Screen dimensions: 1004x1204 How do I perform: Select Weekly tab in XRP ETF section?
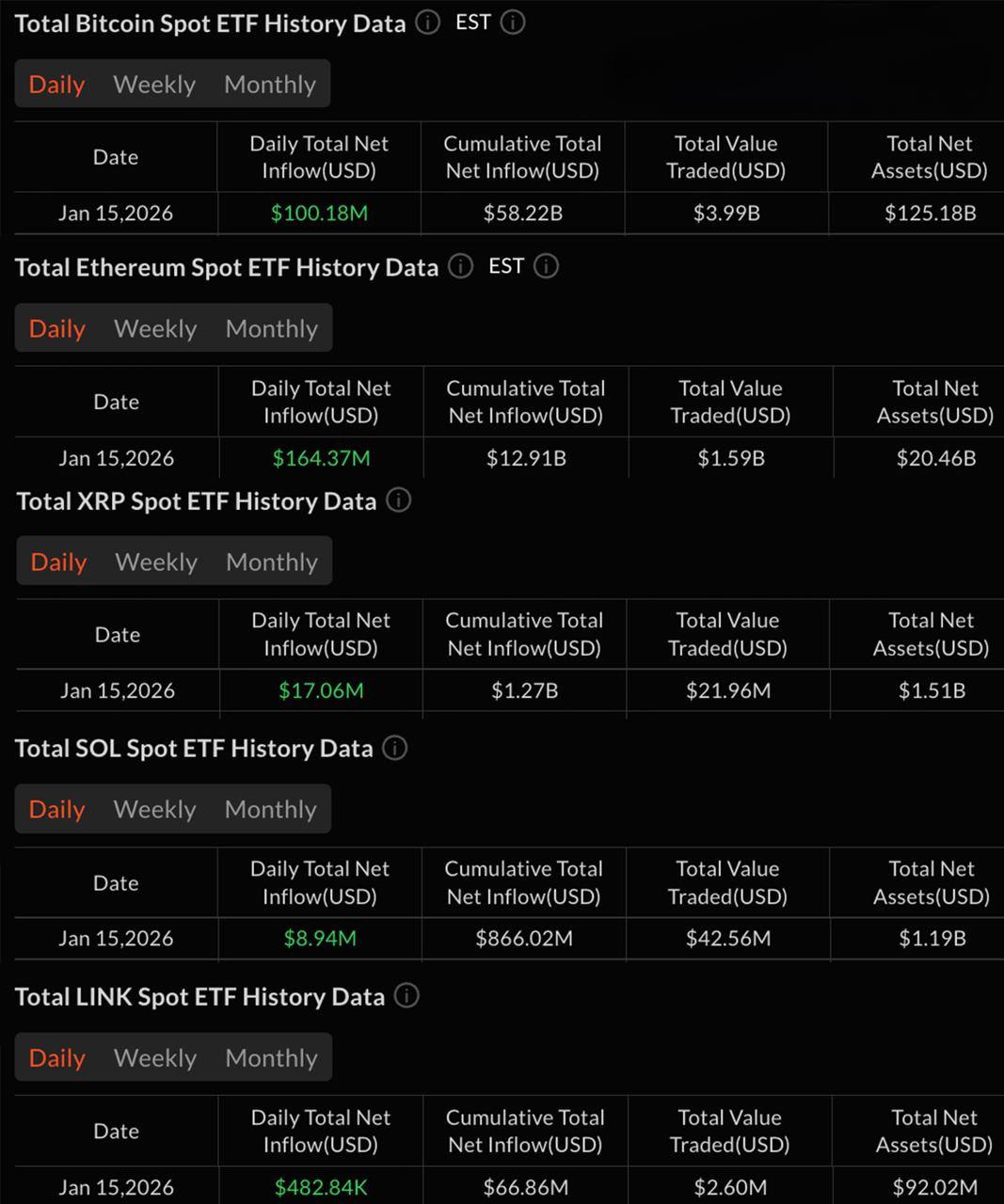click(156, 562)
